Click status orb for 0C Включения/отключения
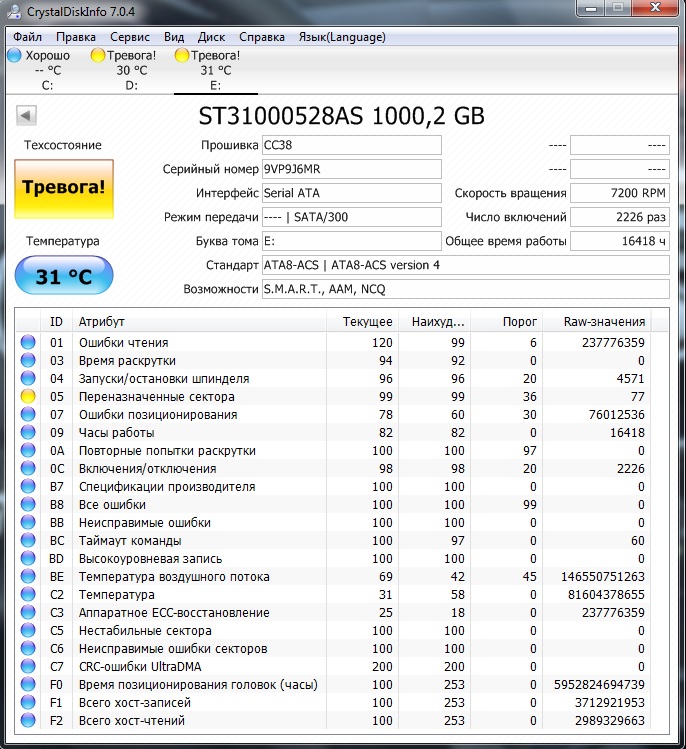Viewport: 686px width, 749px height. click(x=28, y=468)
